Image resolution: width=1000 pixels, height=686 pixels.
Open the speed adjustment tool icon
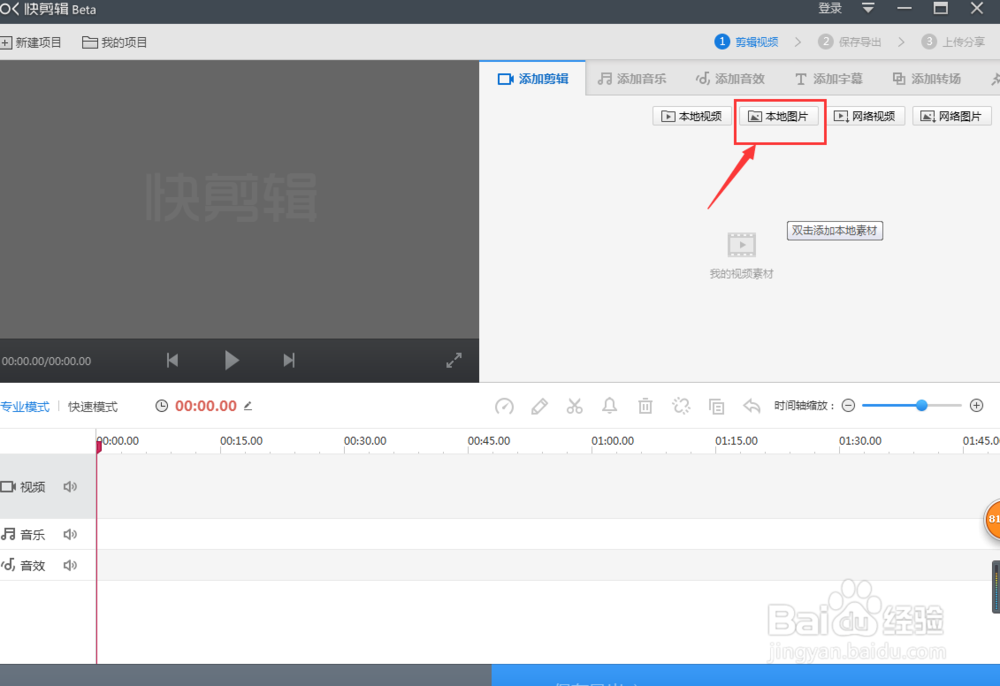(504, 406)
